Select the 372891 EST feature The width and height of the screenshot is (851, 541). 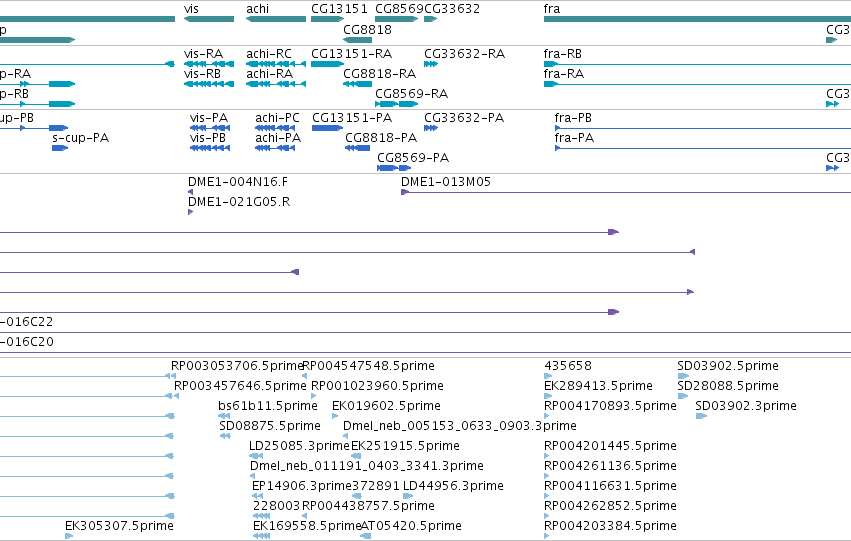(x=357, y=497)
